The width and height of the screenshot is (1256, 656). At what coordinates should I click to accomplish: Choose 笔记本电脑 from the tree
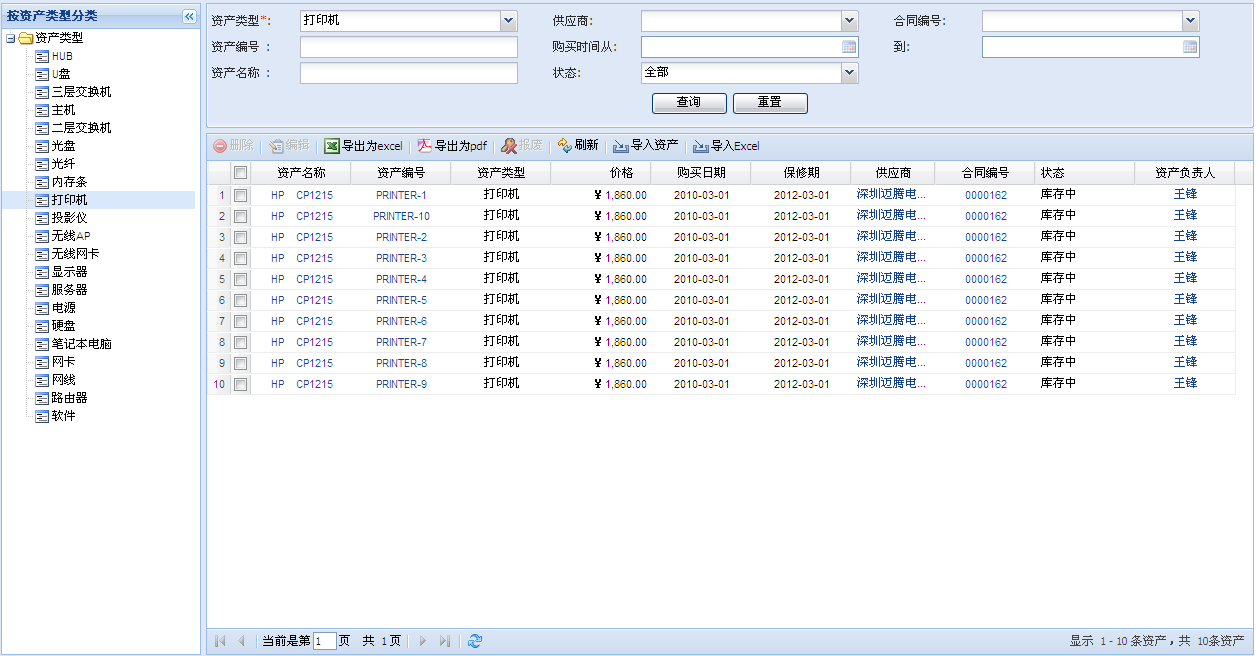click(81, 344)
